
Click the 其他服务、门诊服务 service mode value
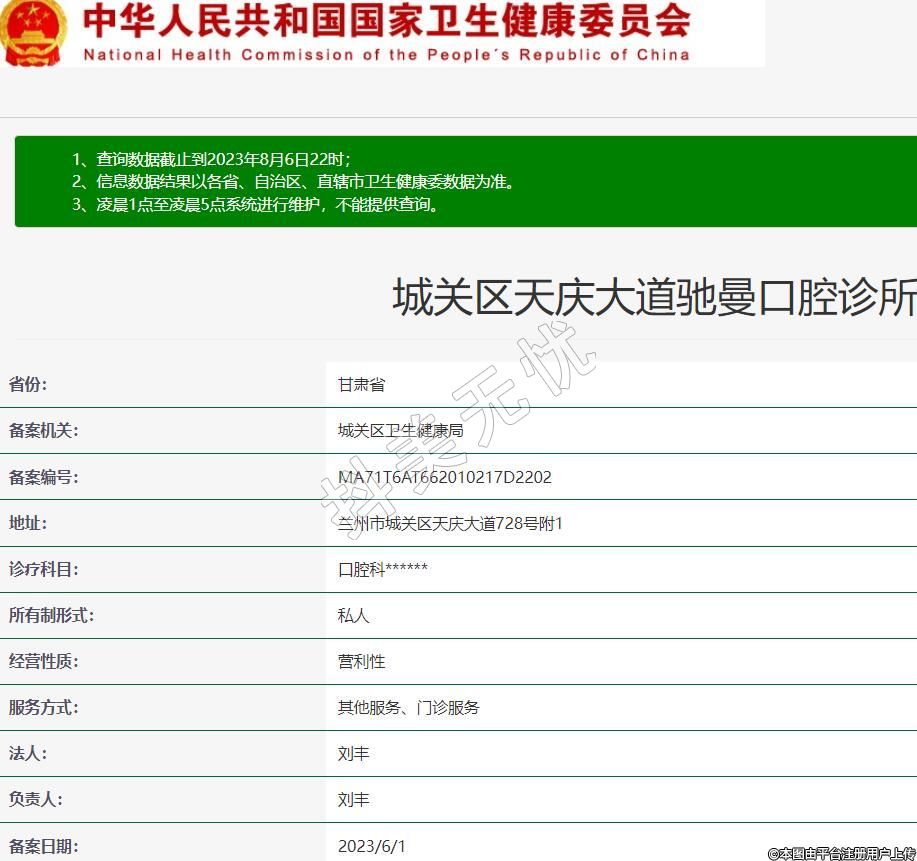(408, 707)
